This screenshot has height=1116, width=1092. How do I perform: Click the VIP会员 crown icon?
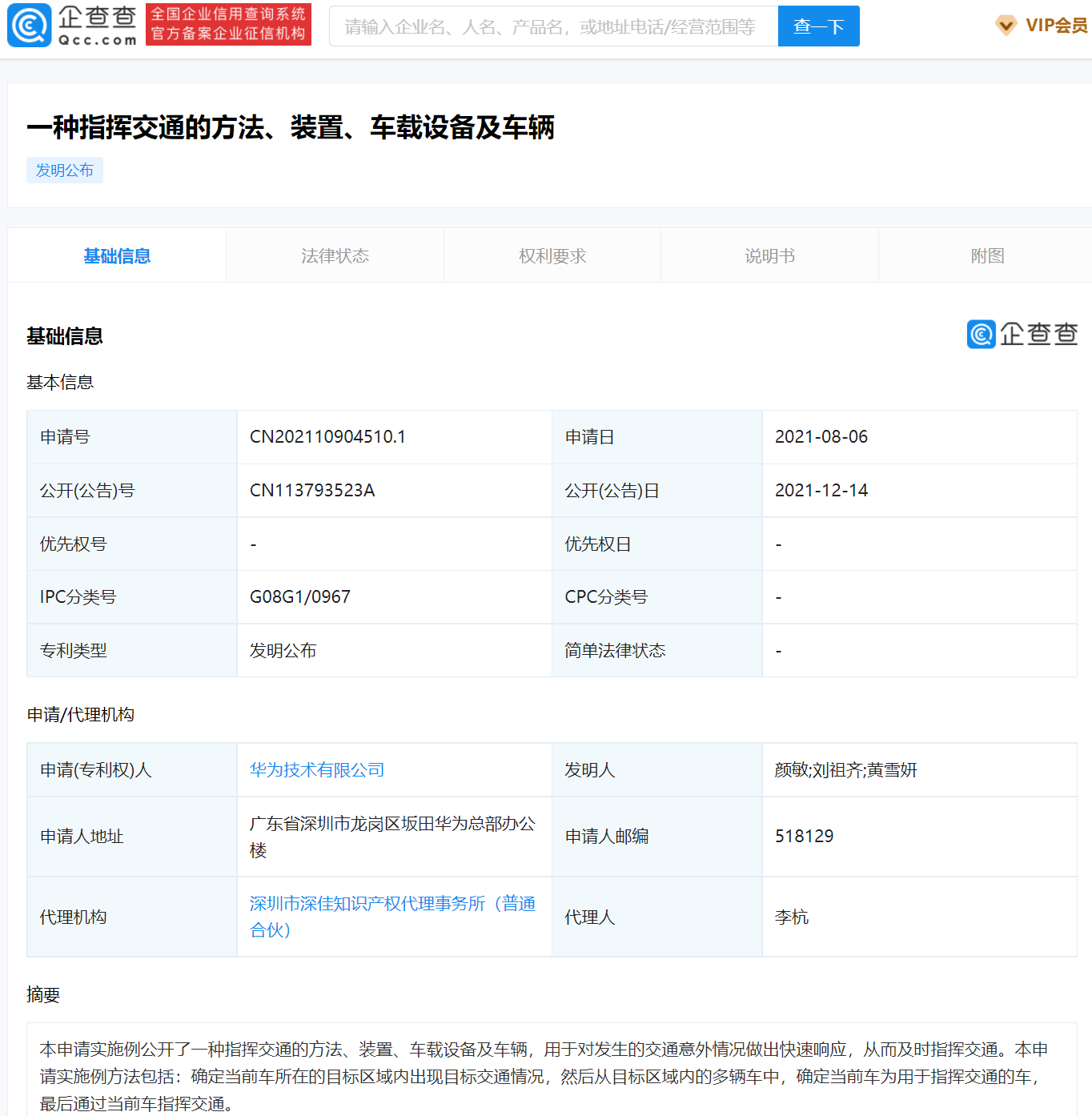pos(1006,26)
